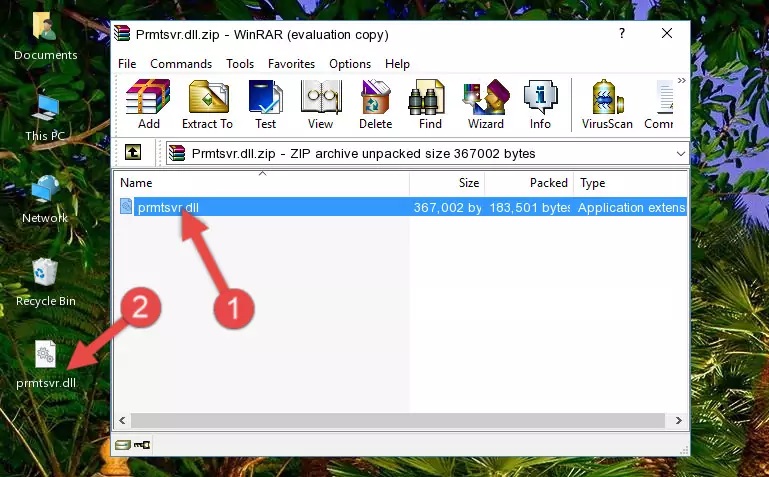The image size is (769, 477).
Task: Select the Network desktop icon
Action: 45,200
